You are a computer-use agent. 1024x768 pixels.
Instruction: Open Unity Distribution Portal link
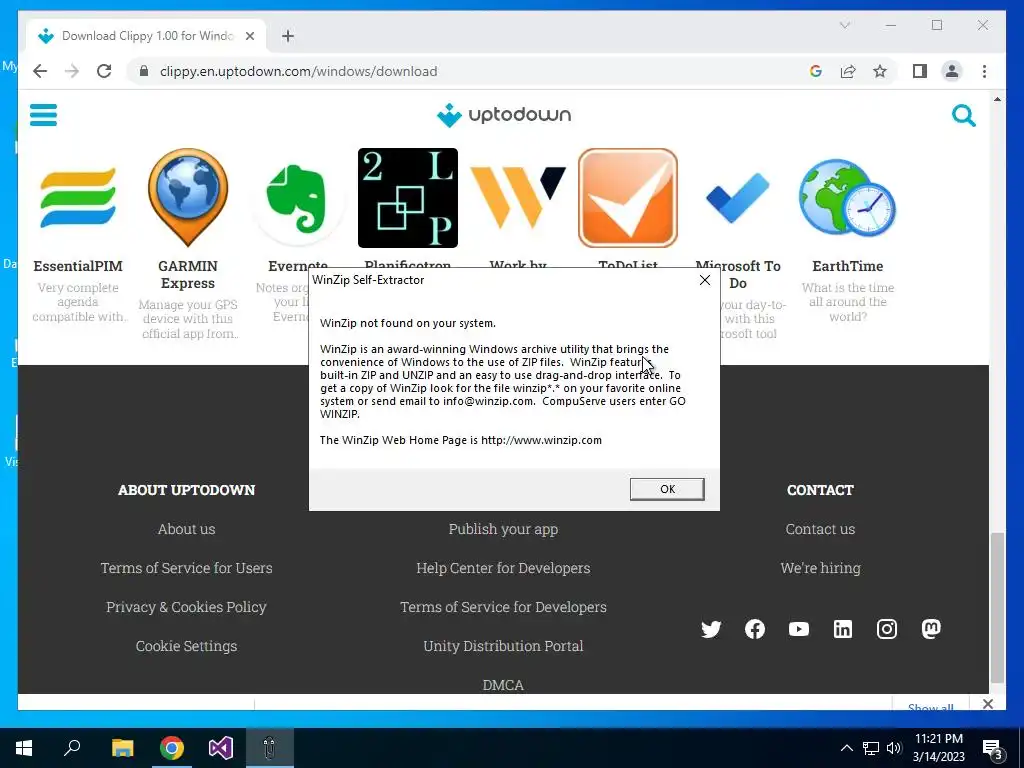coord(503,646)
